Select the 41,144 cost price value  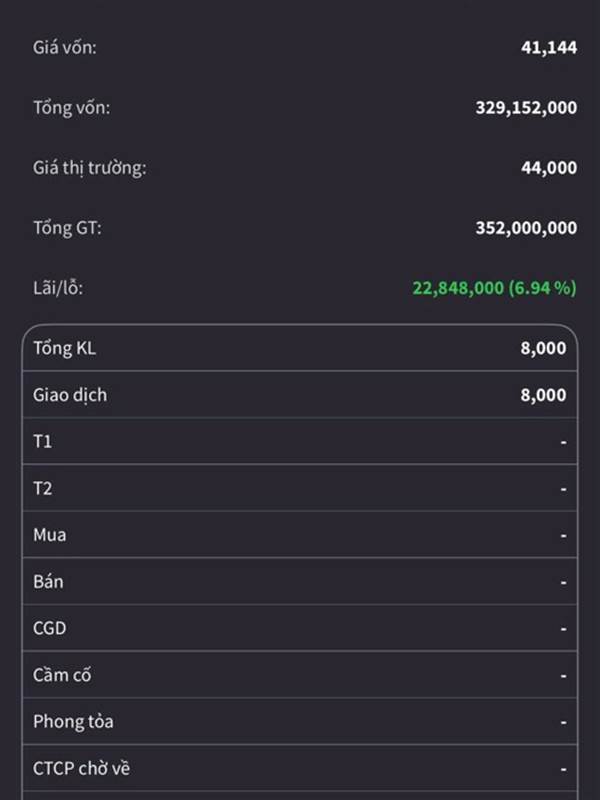pos(548,48)
